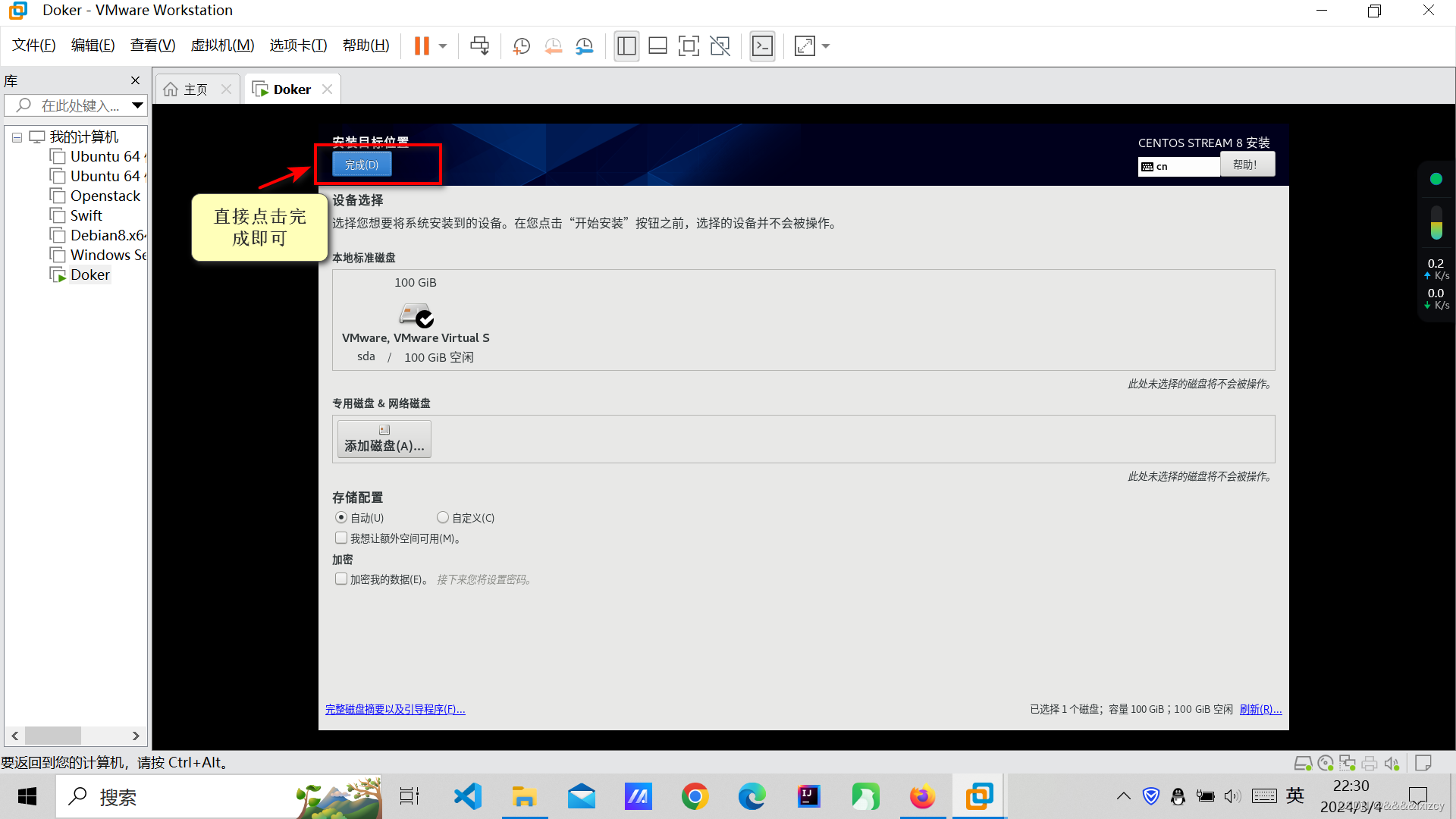The image size is (1456, 819).
Task: Click the library horizontal scrollbar
Action: pos(53,736)
